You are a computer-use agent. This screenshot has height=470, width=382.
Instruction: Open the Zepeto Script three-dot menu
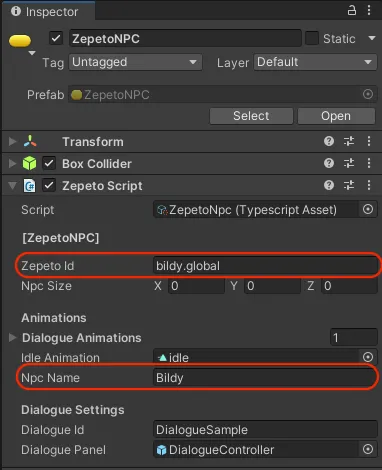[x=369, y=185]
